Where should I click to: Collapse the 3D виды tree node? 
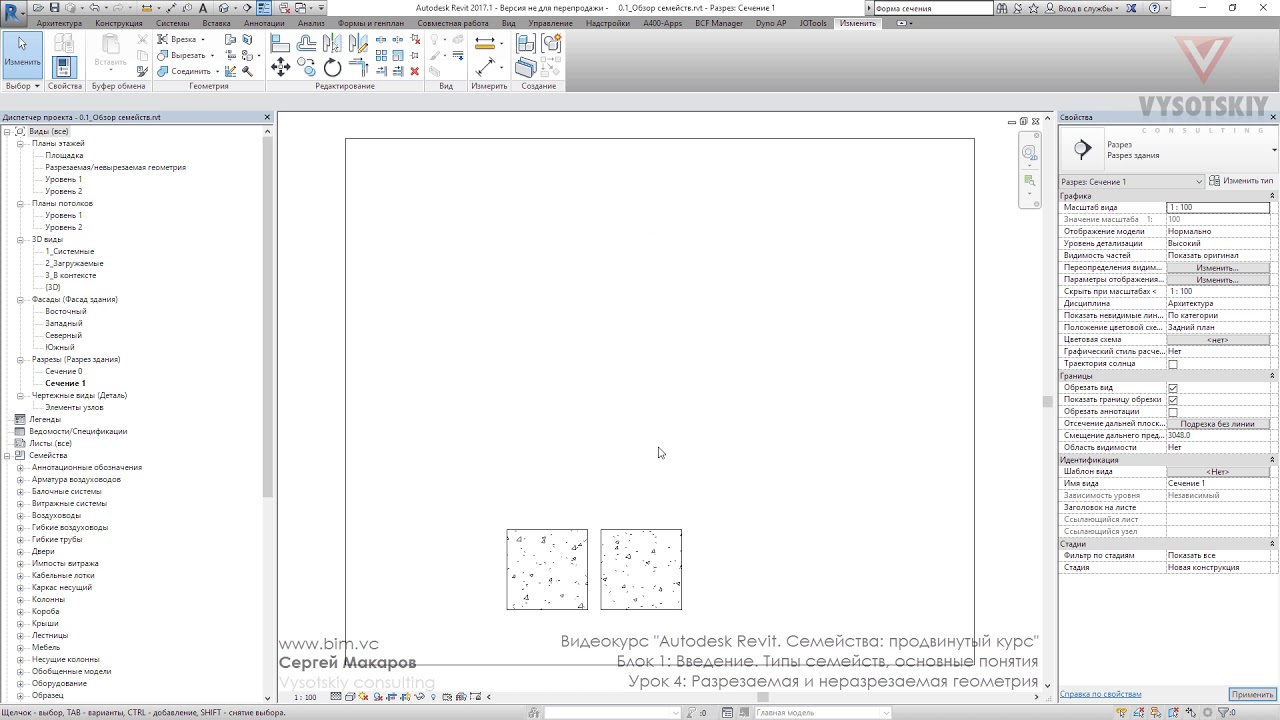20,239
